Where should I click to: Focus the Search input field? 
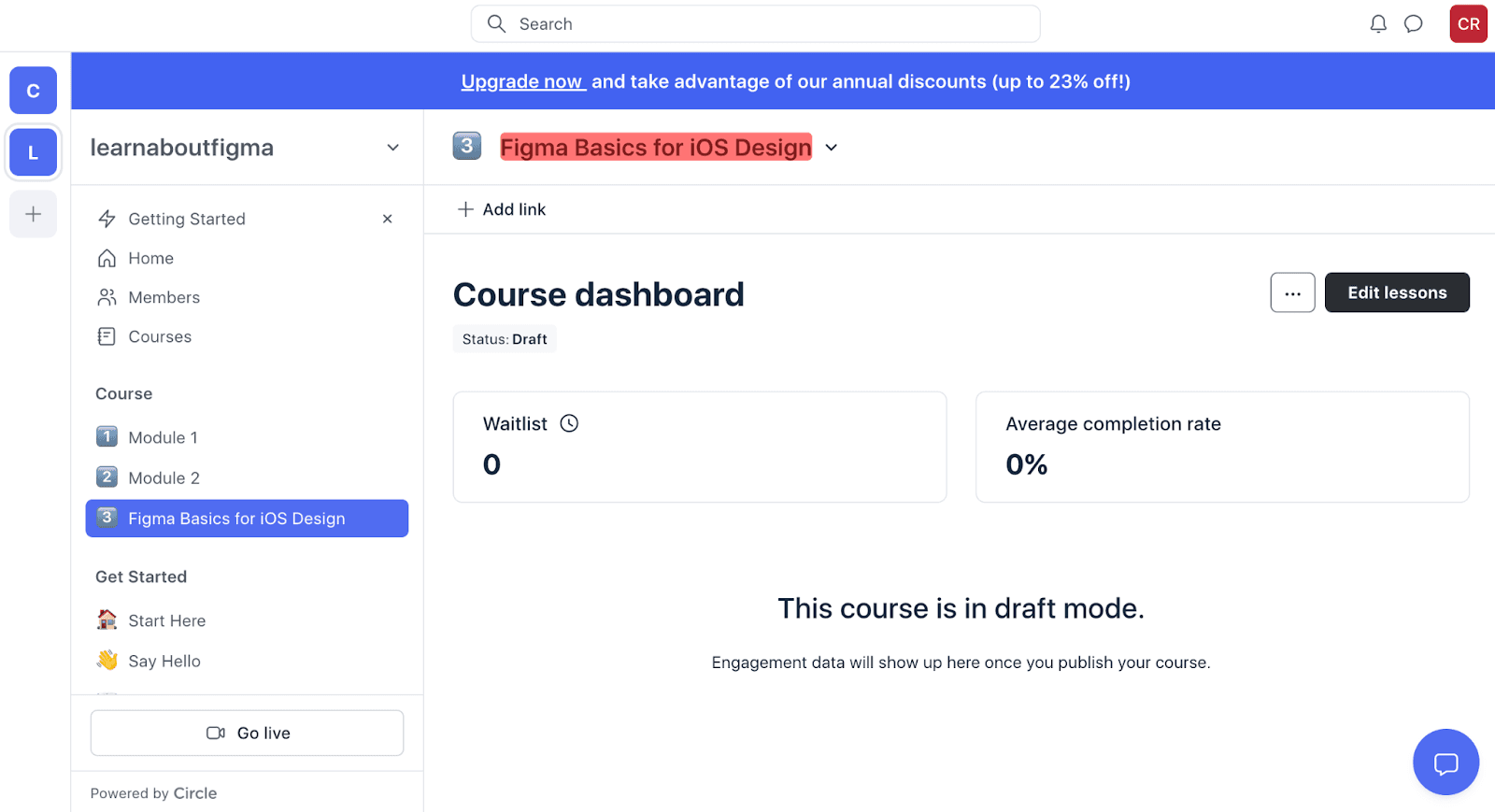(x=755, y=24)
